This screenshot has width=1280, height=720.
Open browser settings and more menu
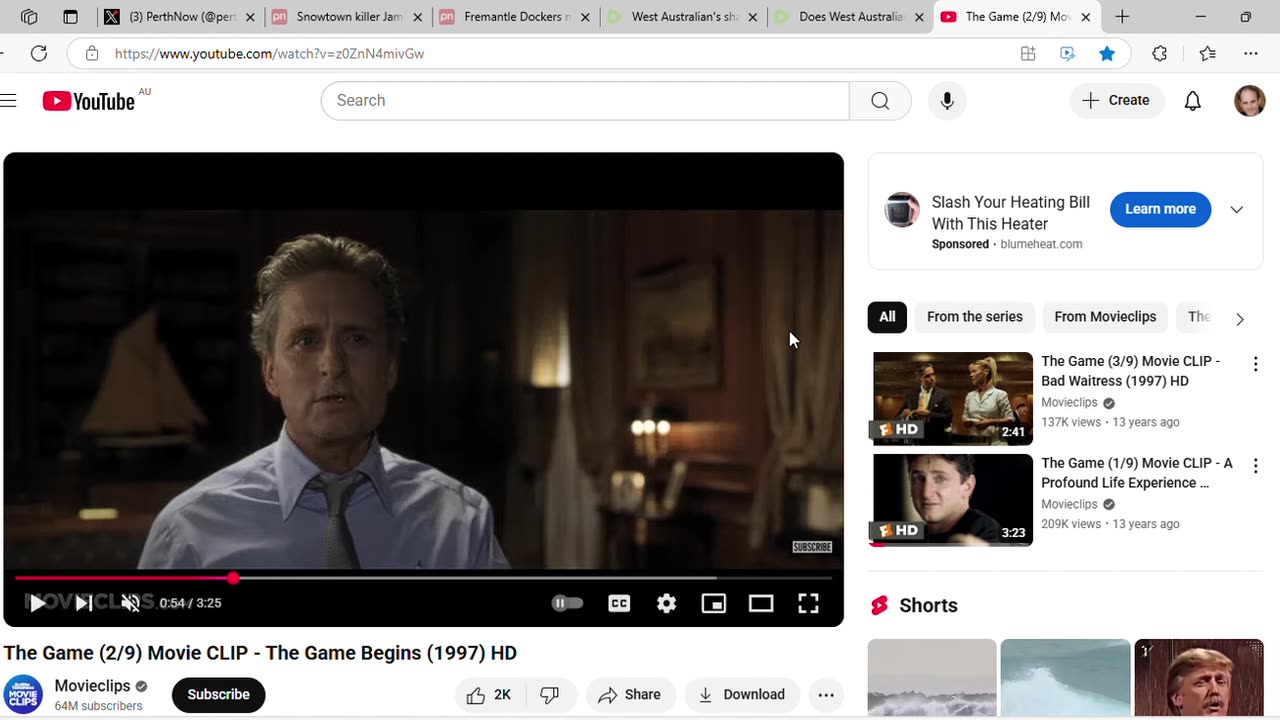coord(1251,54)
